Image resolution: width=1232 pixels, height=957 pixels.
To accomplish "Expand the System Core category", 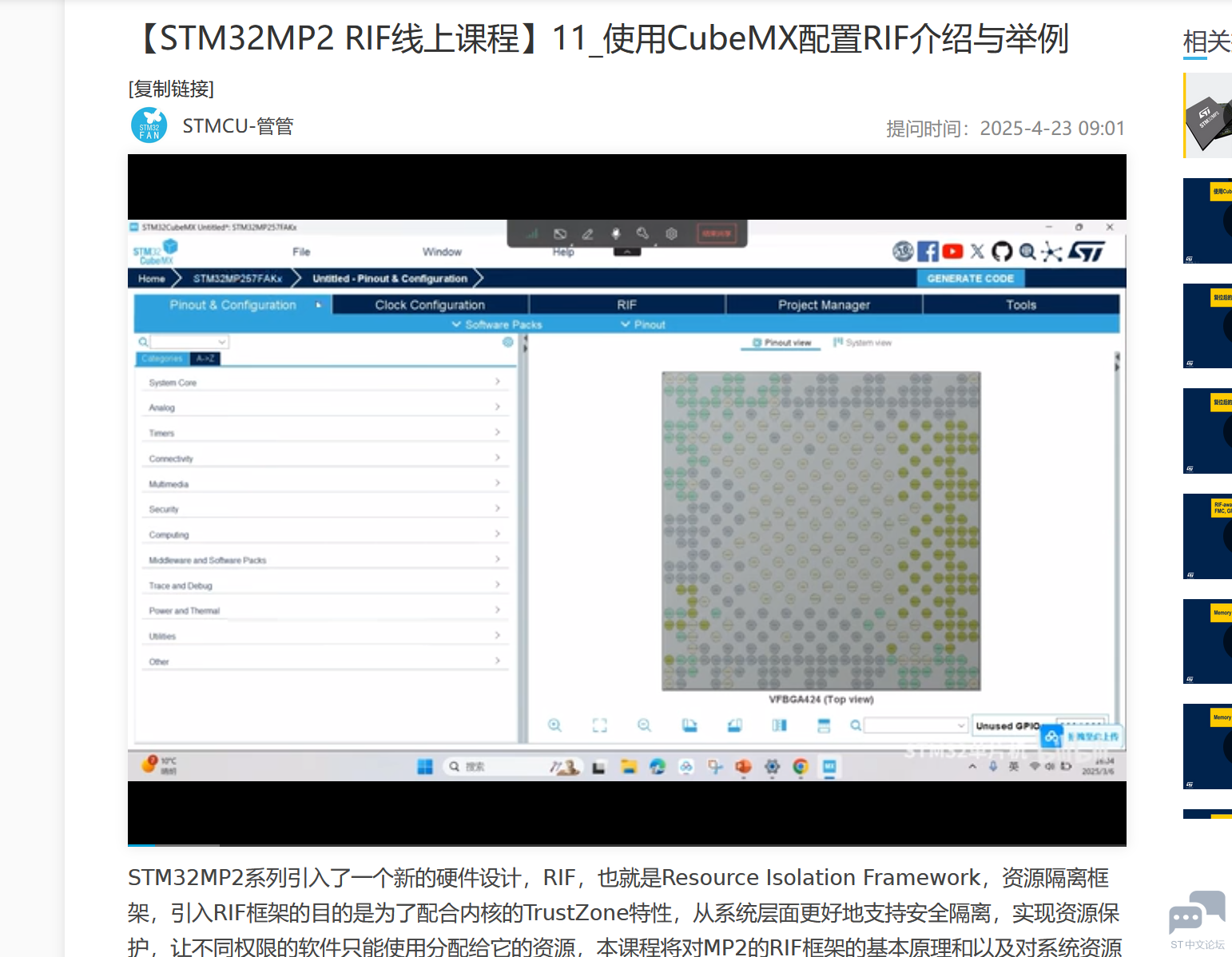I will click(324, 383).
